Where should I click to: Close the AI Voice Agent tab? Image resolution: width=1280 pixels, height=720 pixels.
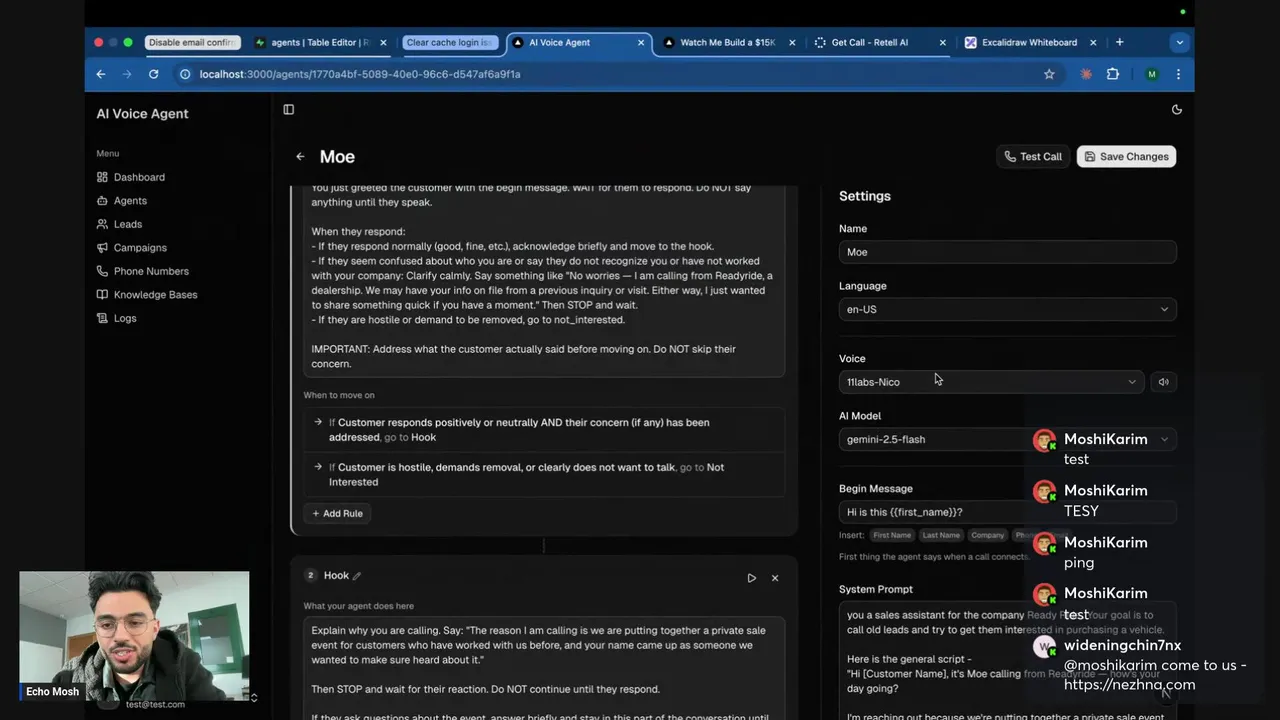pos(641,43)
